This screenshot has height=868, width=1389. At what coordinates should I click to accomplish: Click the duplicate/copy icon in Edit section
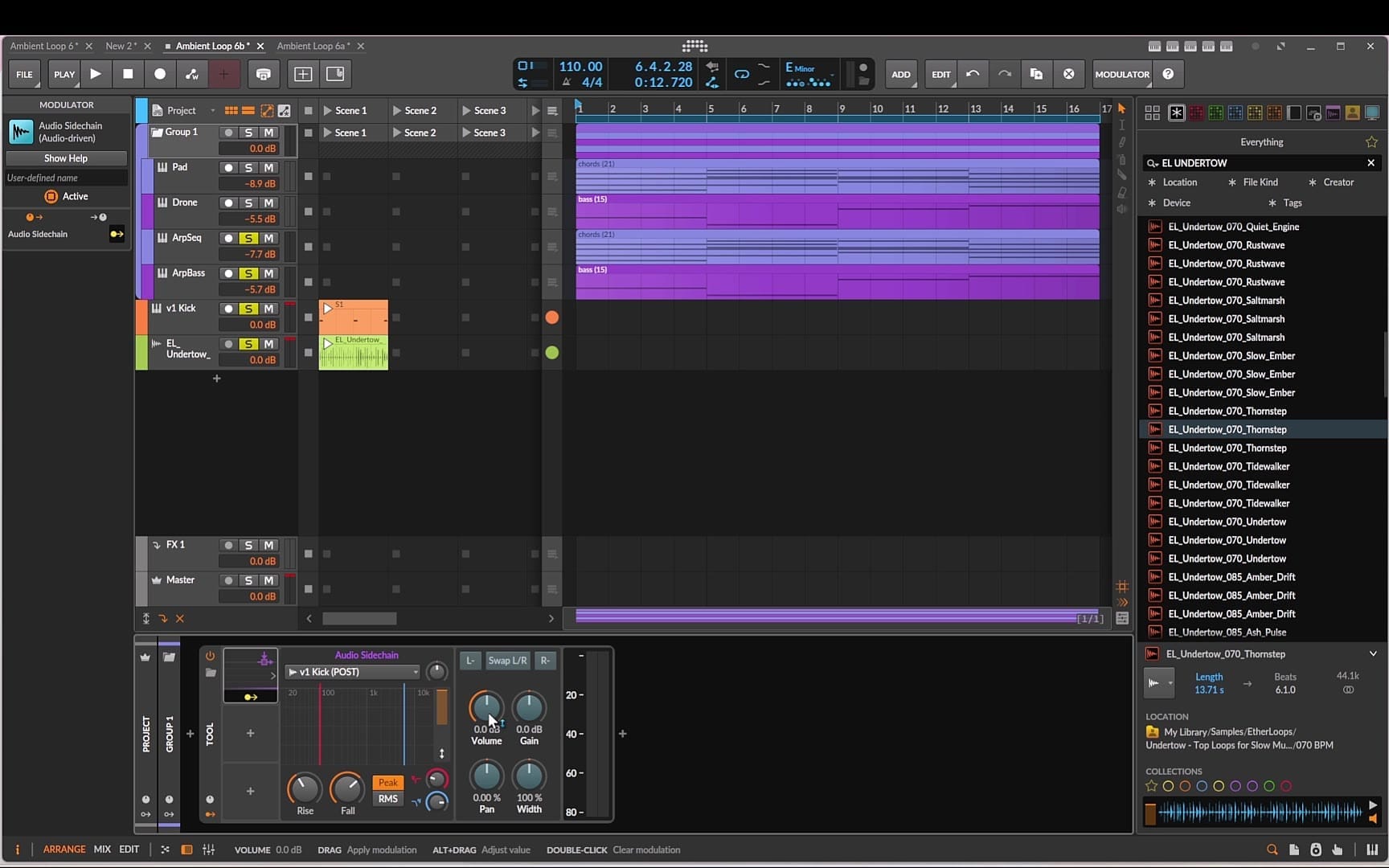click(x=1037, y=74)
